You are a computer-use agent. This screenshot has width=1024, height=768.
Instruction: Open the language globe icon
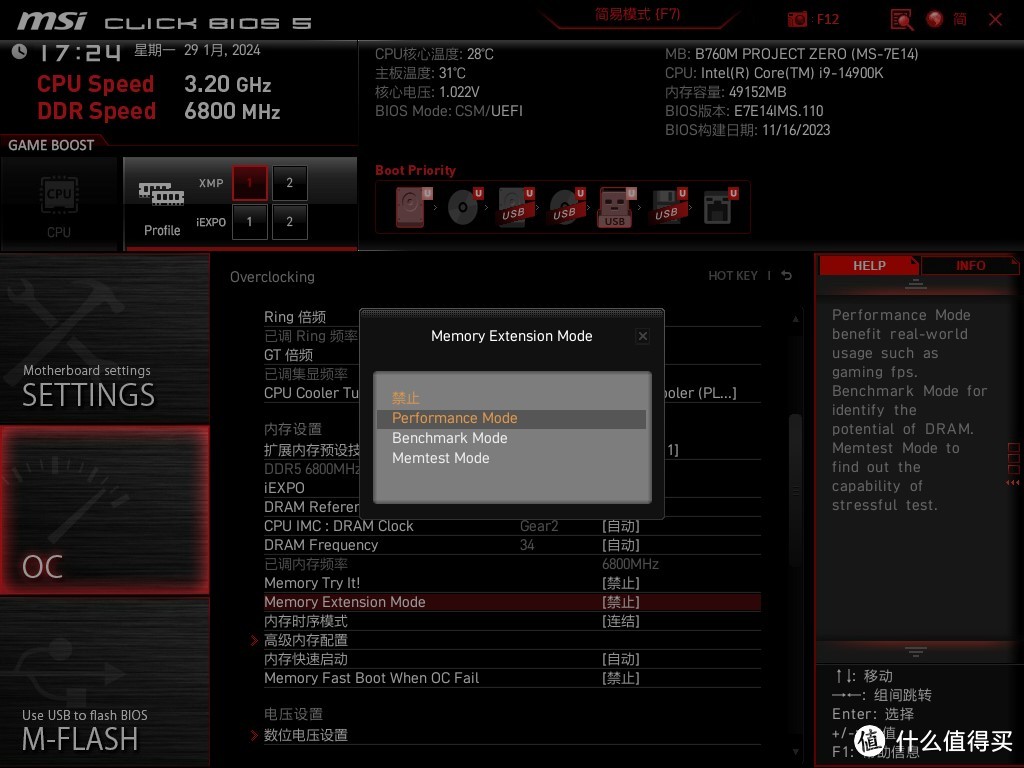pos(935,19)
